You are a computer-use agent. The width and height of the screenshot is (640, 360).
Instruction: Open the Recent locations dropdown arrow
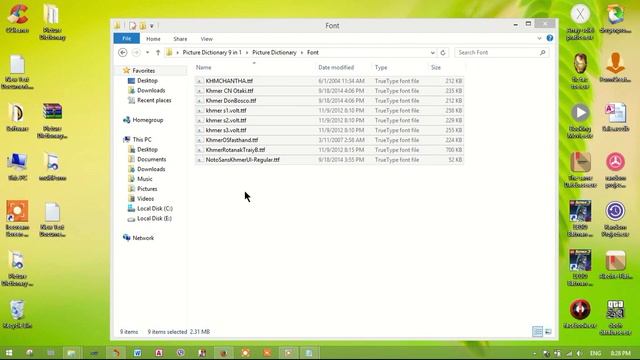click(147, 53)
